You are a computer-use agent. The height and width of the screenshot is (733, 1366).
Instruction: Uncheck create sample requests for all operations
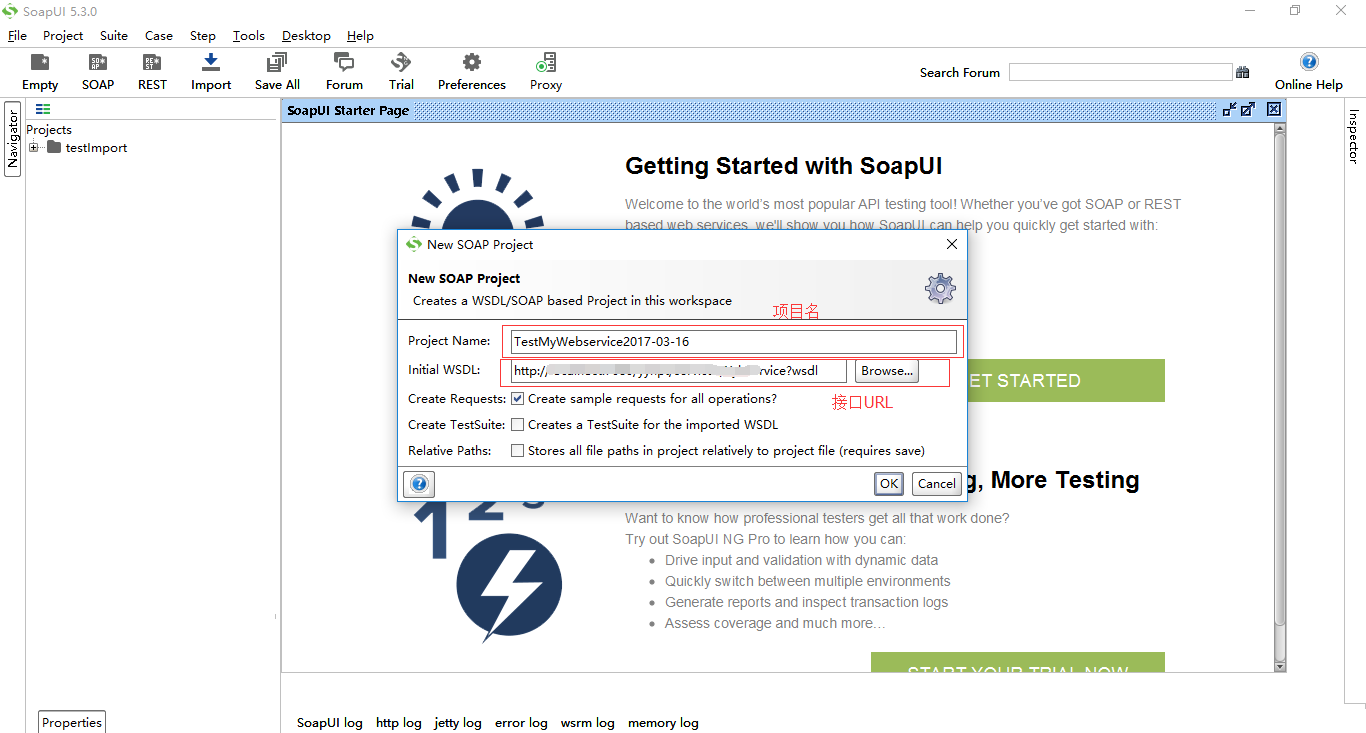[x=517, y=397]
